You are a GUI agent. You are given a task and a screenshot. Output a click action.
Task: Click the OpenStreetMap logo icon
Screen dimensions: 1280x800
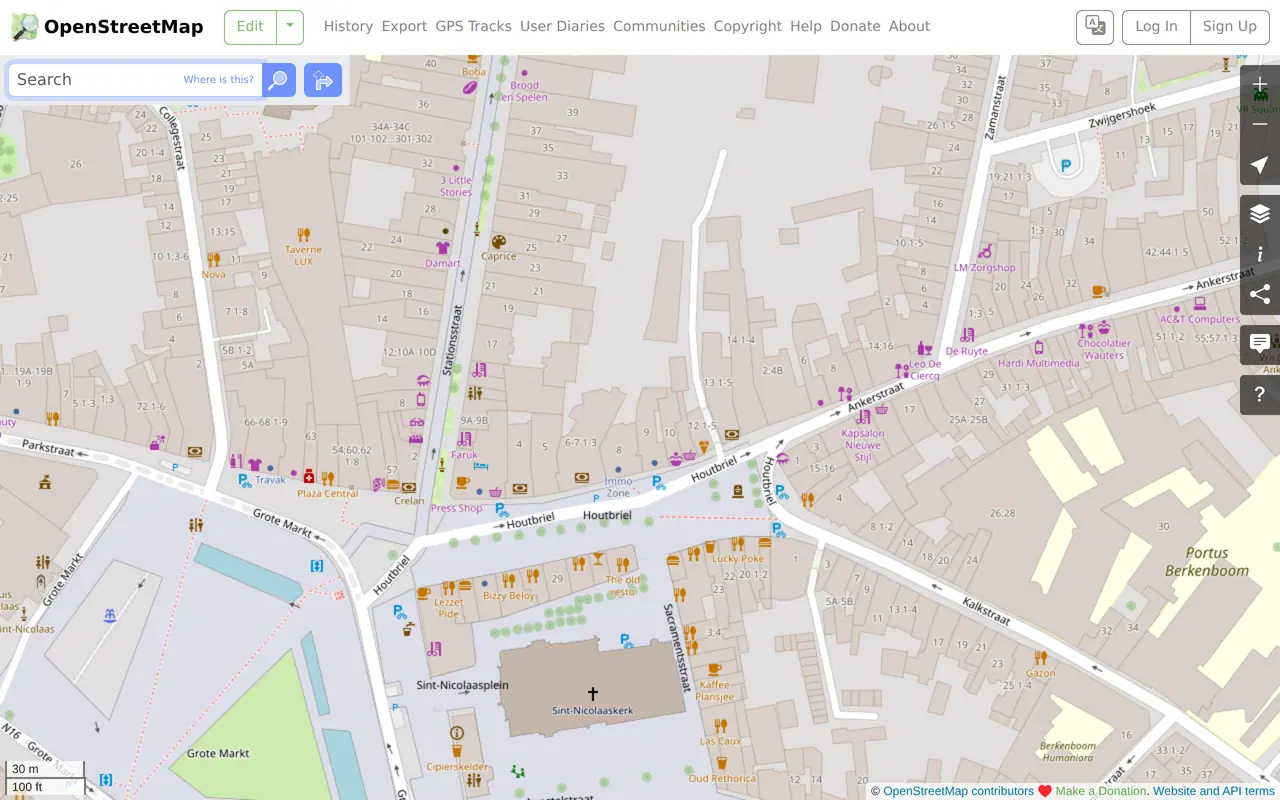coord(25,27)
